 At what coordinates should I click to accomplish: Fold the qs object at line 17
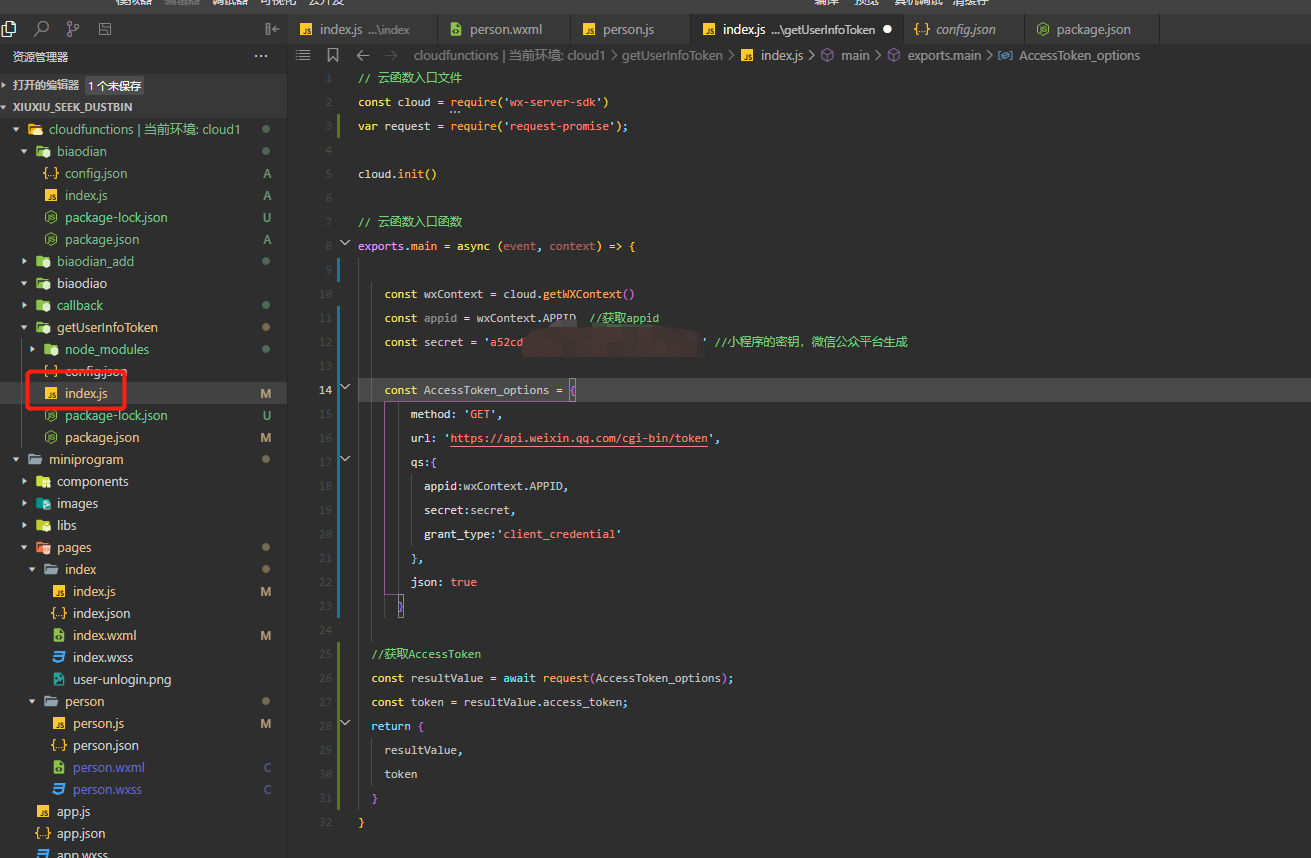pos(346,459)
